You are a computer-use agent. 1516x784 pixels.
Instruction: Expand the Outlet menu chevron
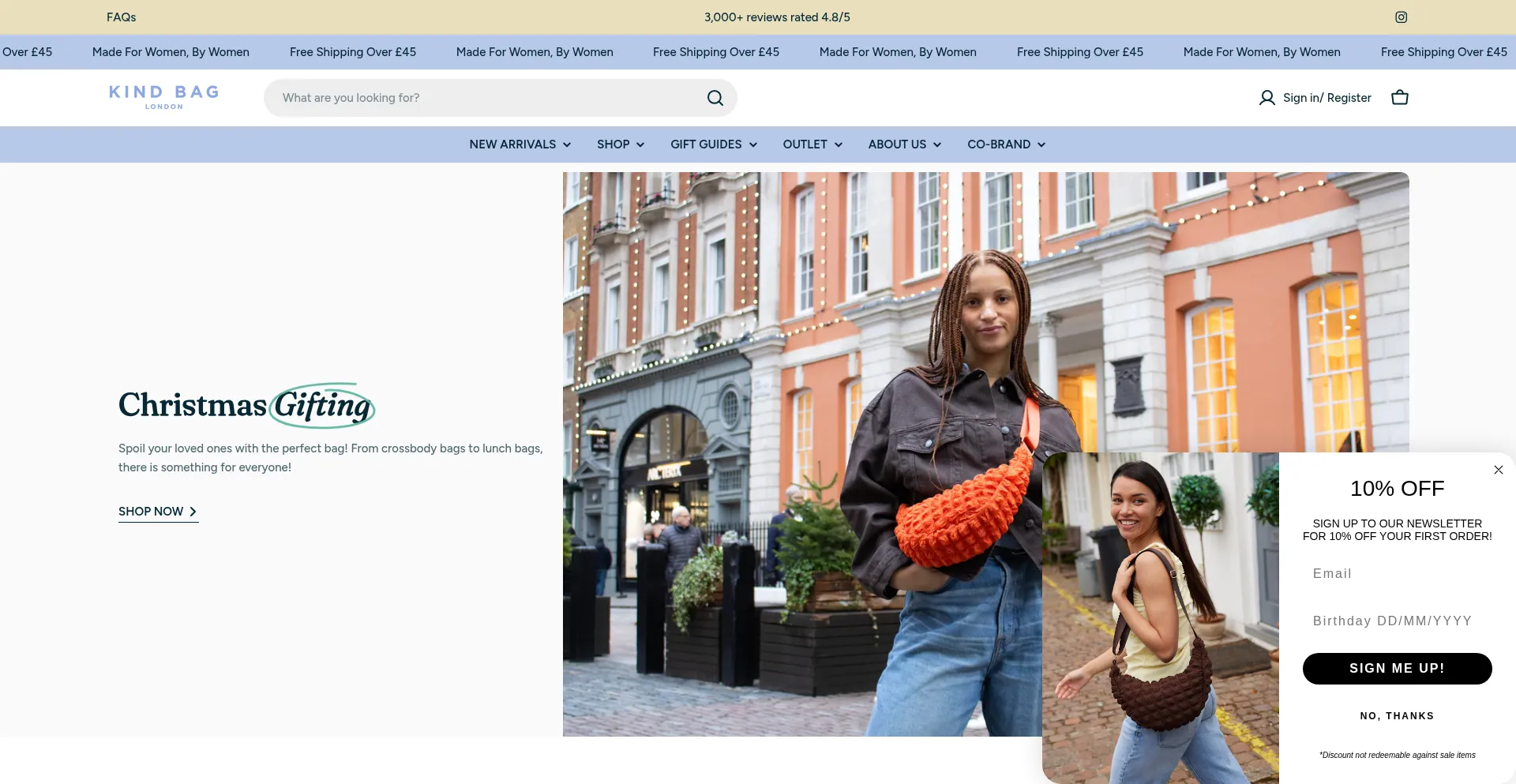[x=838, y=144]
